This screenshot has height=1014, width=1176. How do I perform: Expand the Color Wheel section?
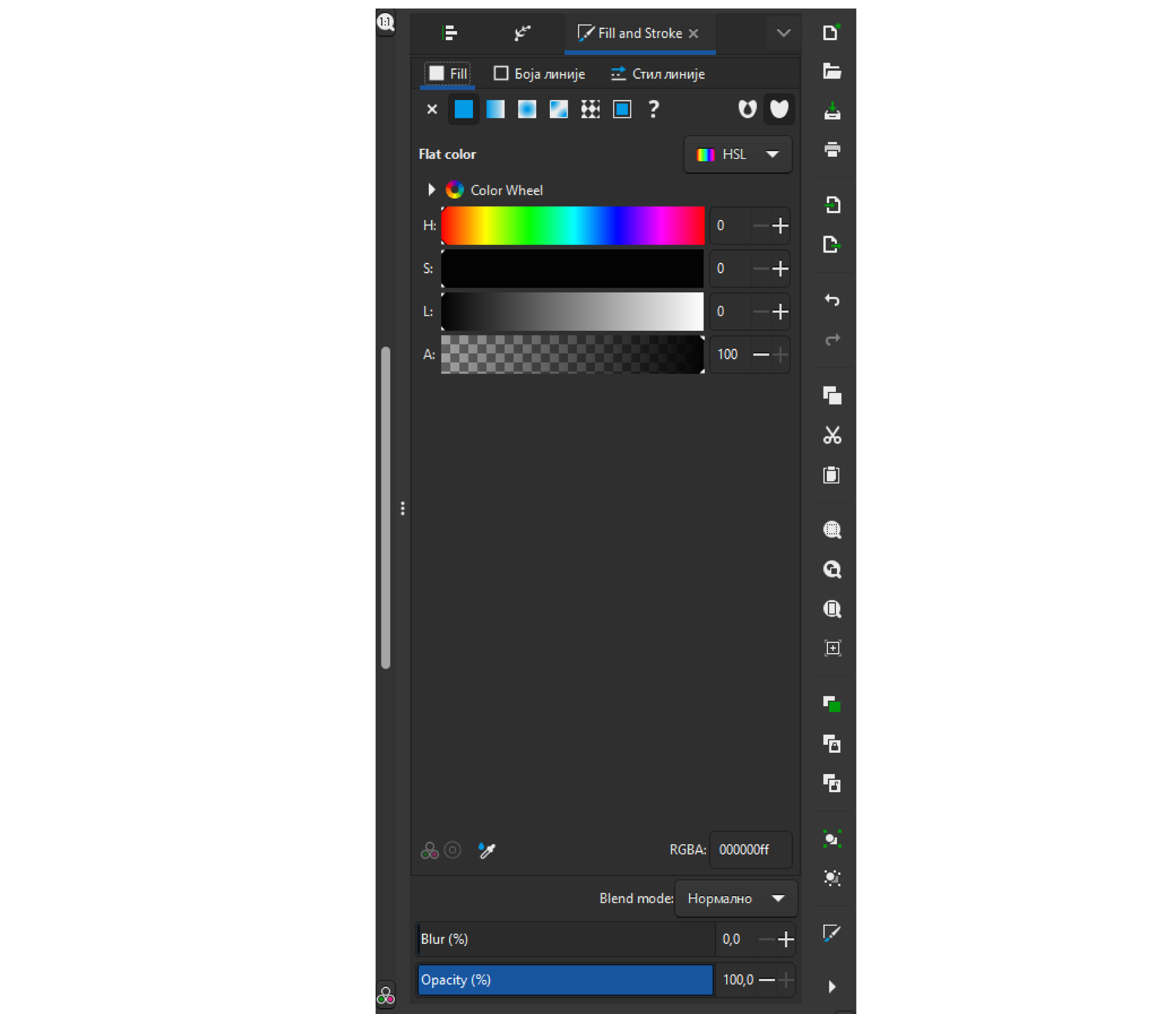point(431,190)
